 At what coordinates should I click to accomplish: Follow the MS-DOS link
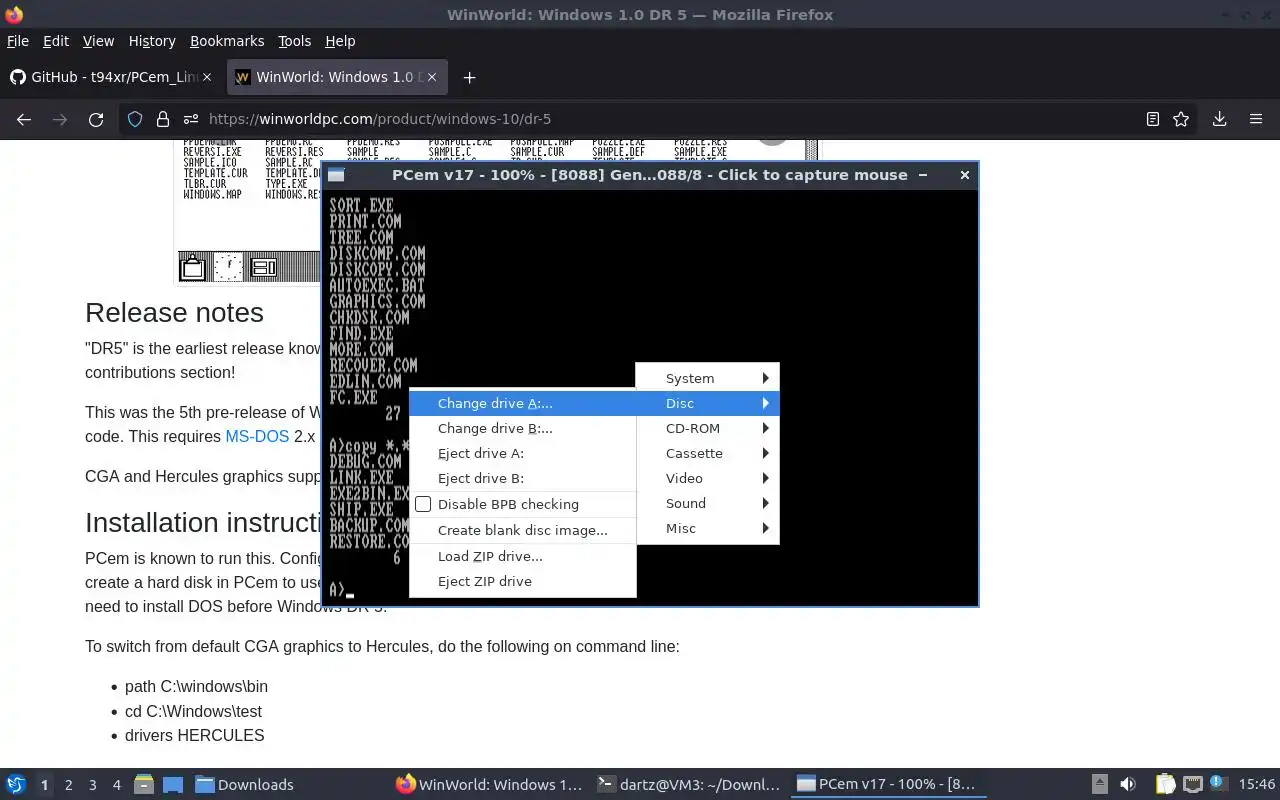click(x=257, y=436)
